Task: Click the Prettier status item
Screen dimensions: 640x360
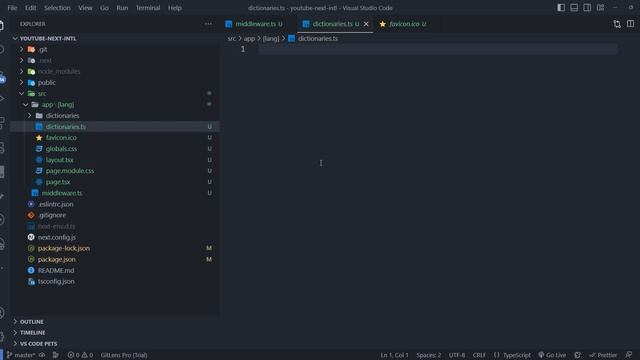Action: [x=603, y=355]
